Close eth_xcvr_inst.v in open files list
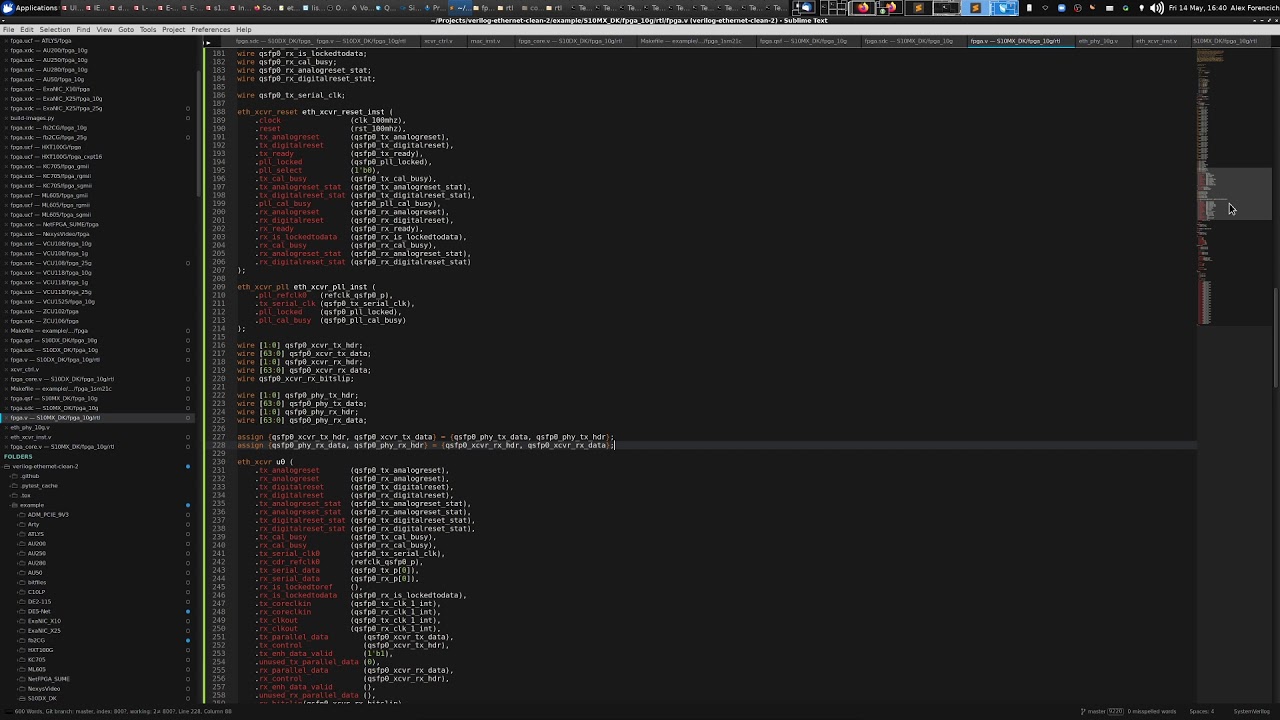The image size is (1280, 720). point(5,437)
